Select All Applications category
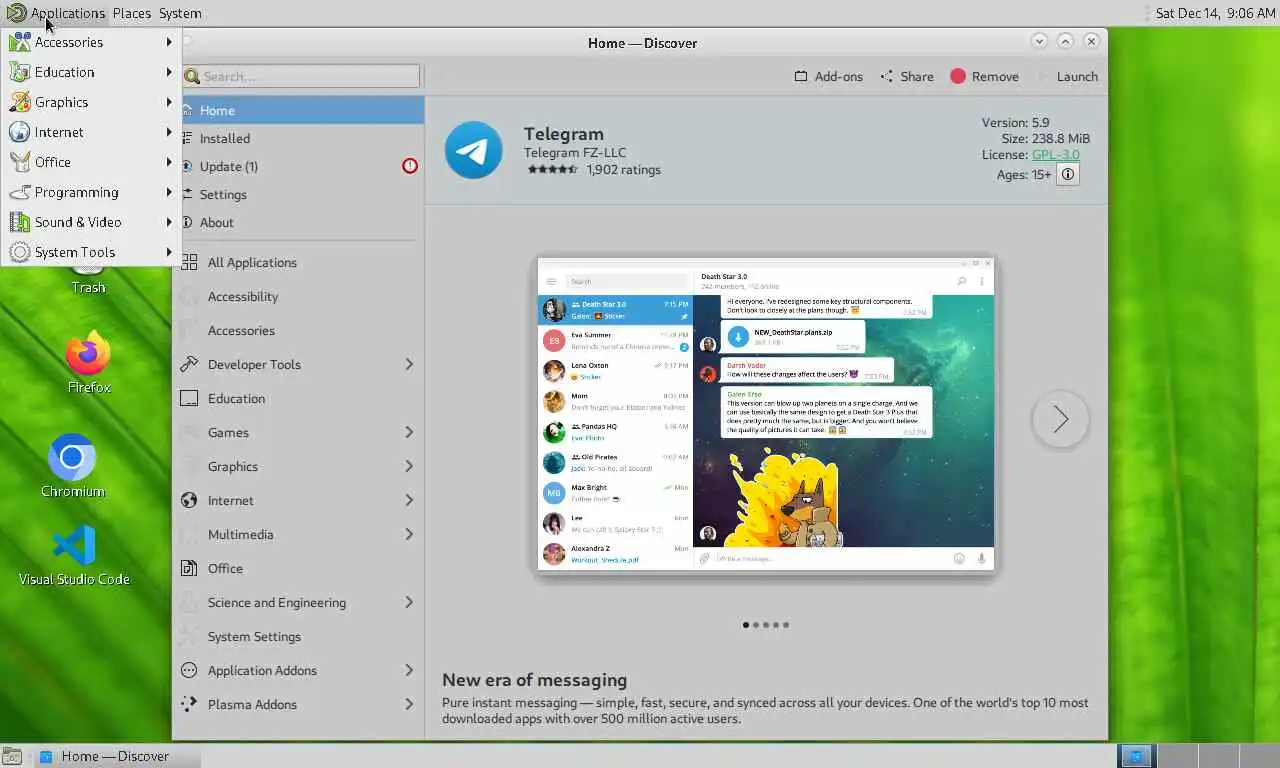 click(298, 262)
